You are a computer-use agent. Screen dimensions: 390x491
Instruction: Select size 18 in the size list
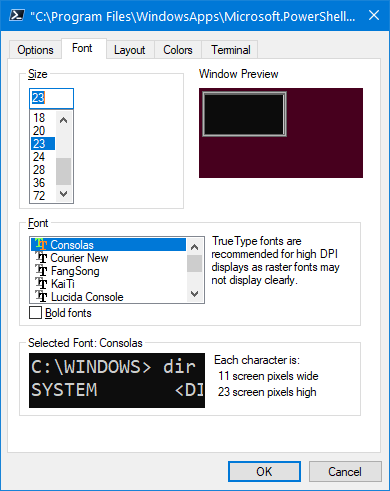[x=43, y=118]
